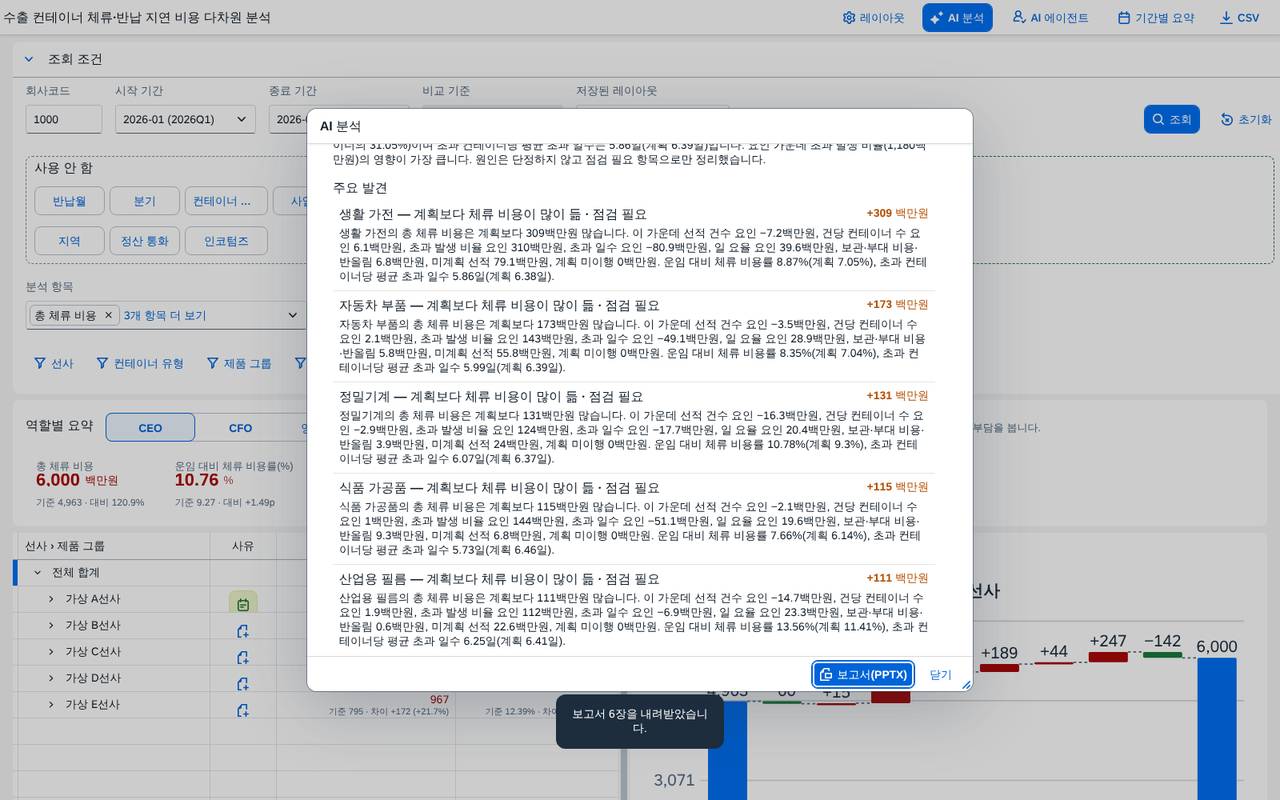Image resolution: width=1280 pixels, height=800 pixels.
Task: Open the 컨테이너 유형 filter funnel
Action: coord(140,363)
